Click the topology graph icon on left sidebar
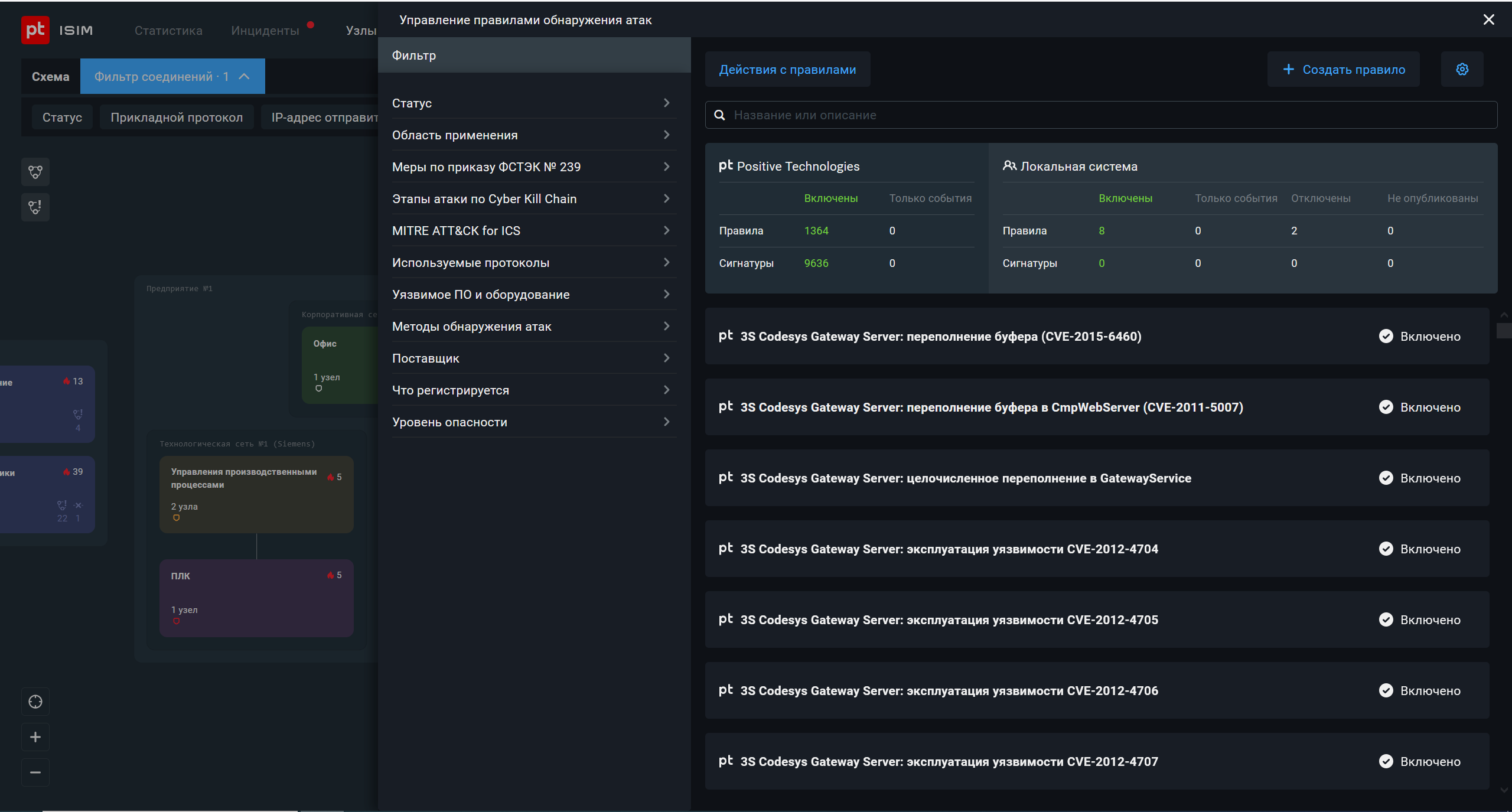The width and height of the screenshot is (1512, 812). [35, 172]
